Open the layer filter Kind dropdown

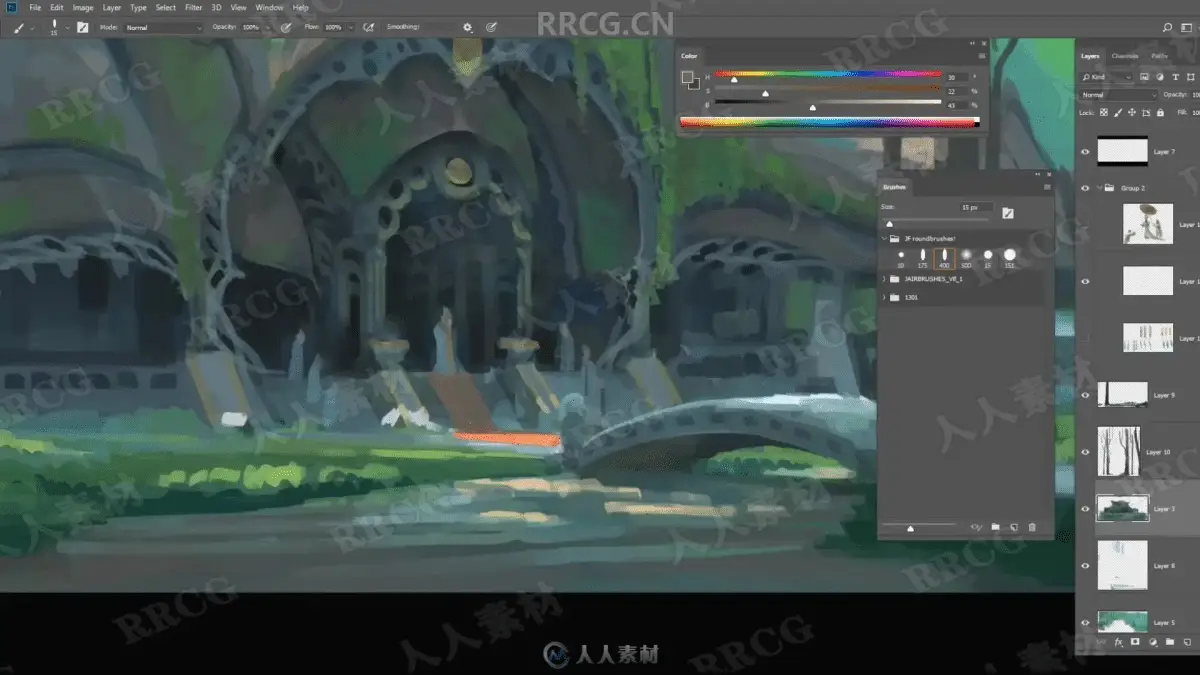coord(1109,77)
